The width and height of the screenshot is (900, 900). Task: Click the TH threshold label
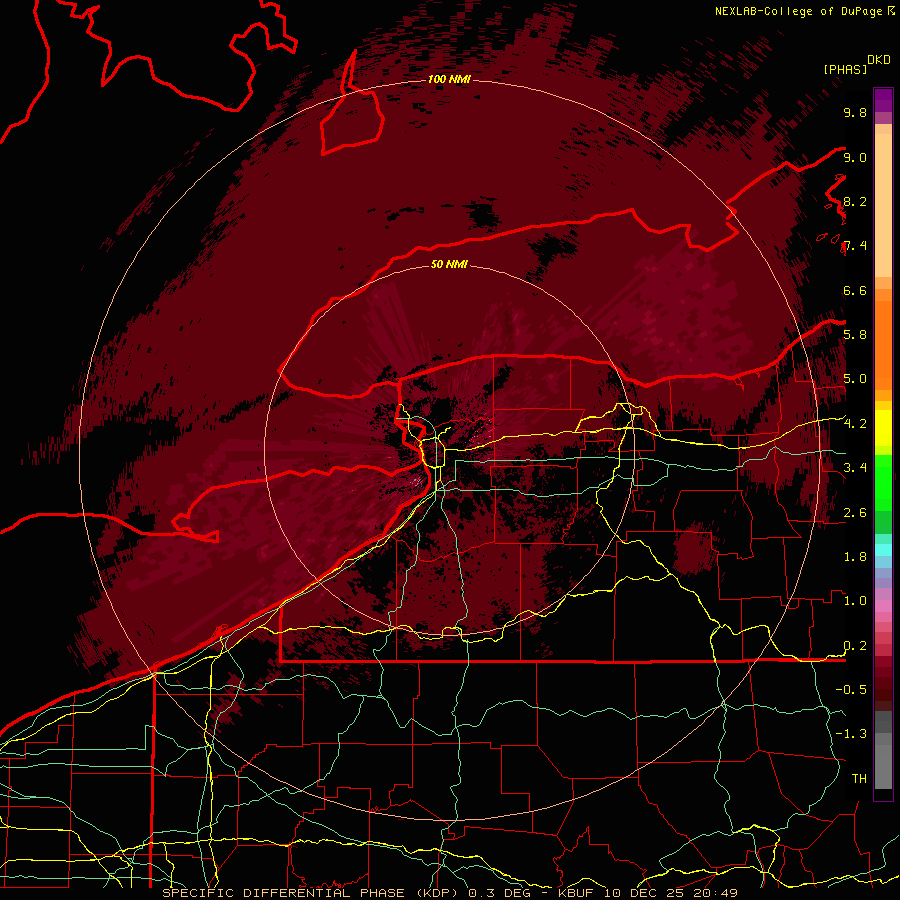point(859,779)
